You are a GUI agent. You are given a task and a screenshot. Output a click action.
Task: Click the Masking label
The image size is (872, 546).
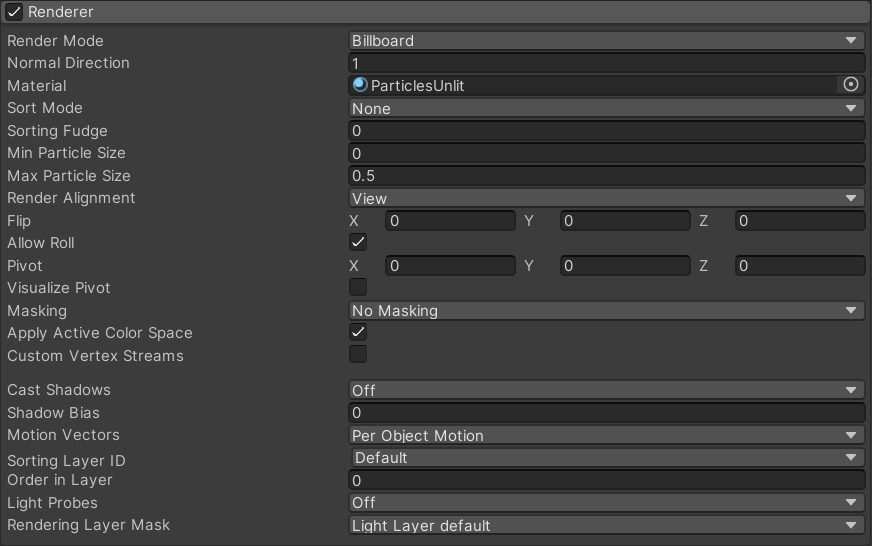click(37, 311)
